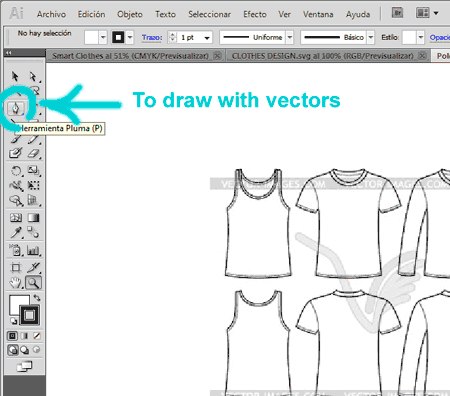This screenshot has width=450, height=396.
Task: Select the Blob Brush tool
Action: [x=15, y=153]
